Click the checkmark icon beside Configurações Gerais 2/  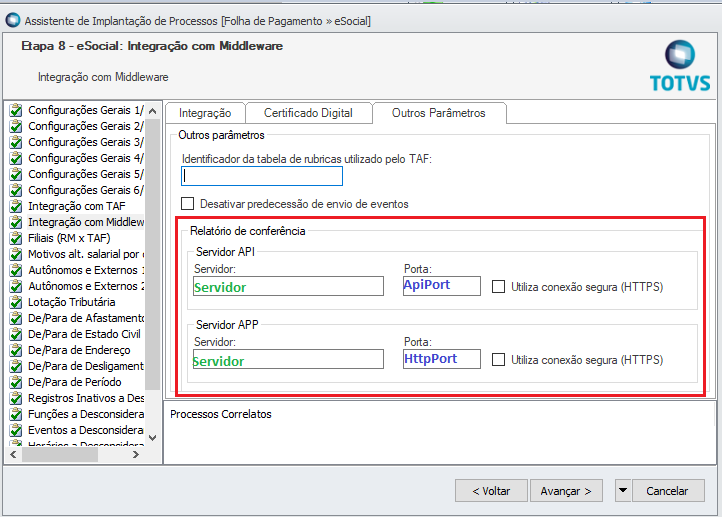tap(16, 126)
